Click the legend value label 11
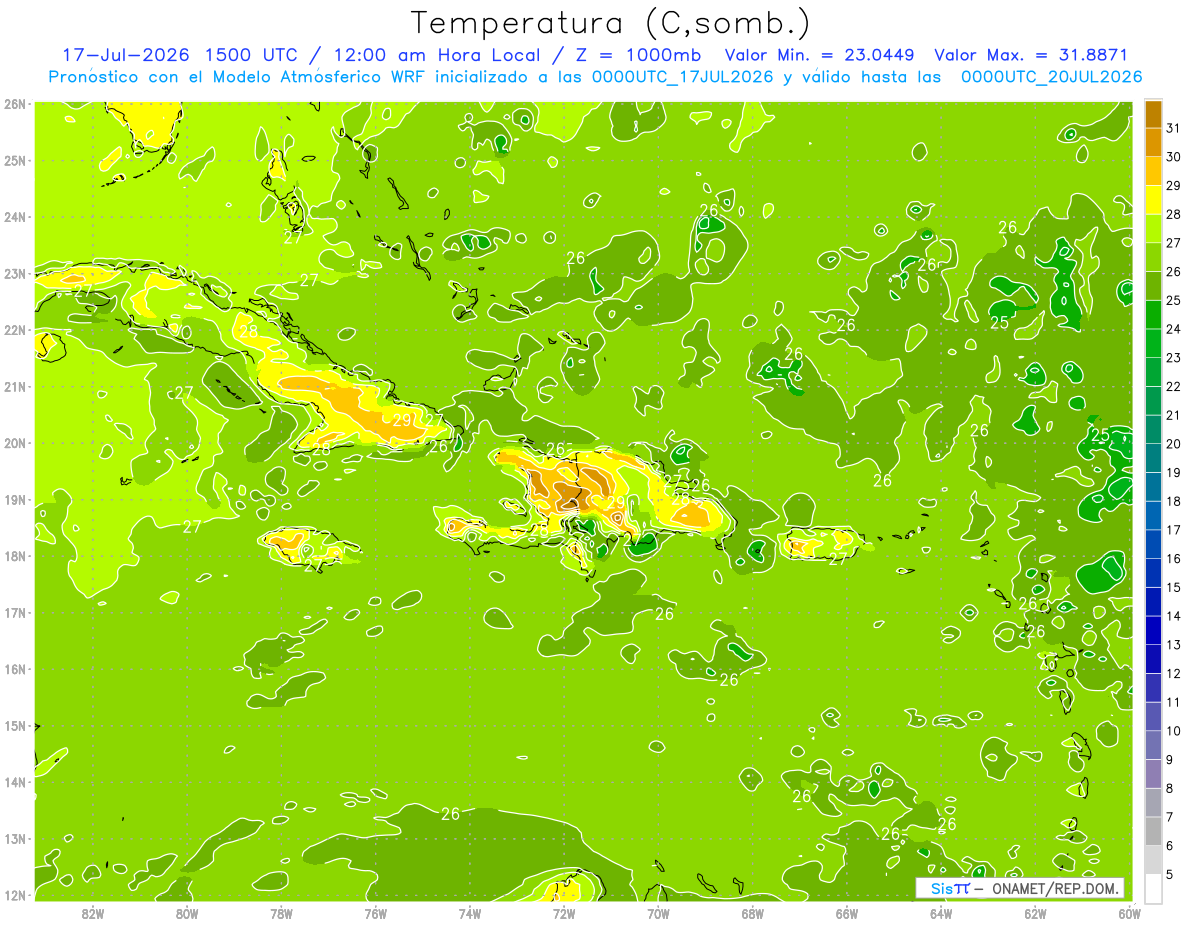Image resolution: width=1200 pixels, height=927 pixels. [1173, 702]
